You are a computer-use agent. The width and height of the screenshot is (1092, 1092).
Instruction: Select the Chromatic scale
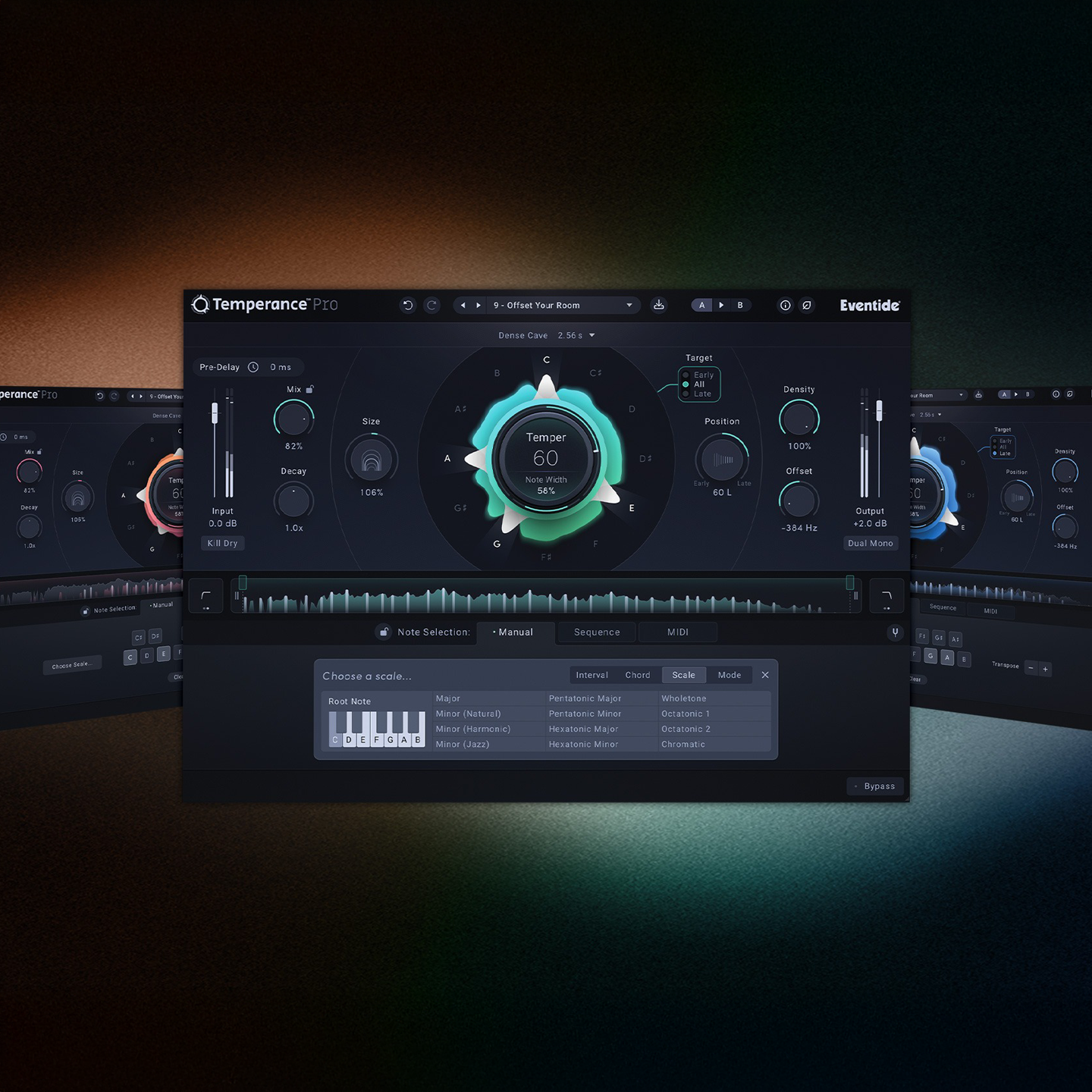click(x=683, y=744)
